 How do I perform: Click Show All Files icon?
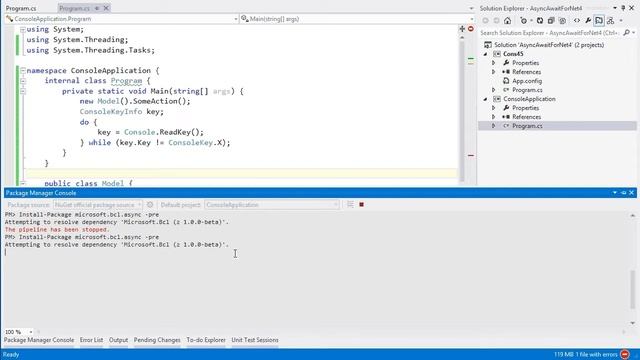562,21
